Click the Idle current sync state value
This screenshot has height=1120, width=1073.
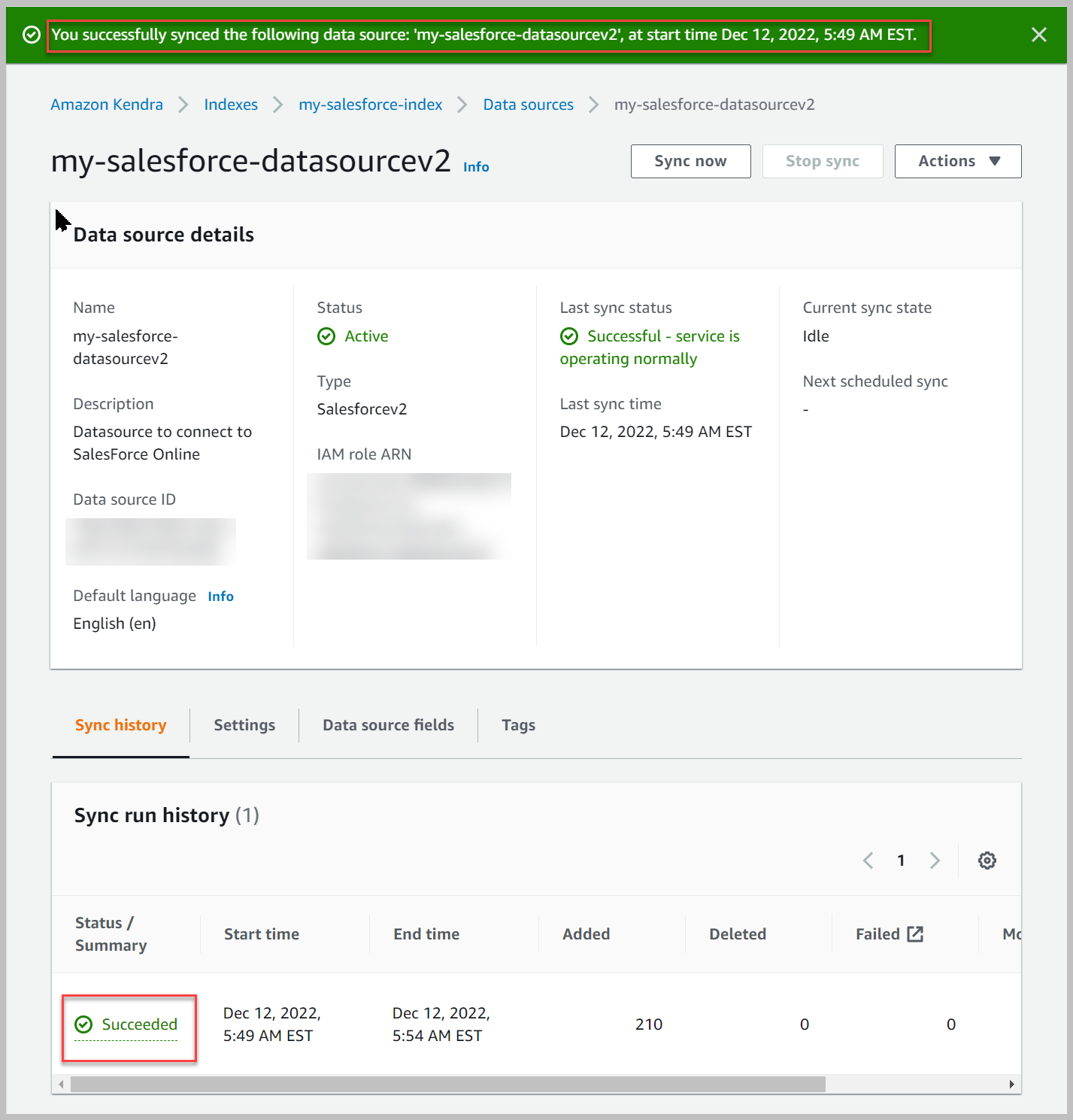816,336
